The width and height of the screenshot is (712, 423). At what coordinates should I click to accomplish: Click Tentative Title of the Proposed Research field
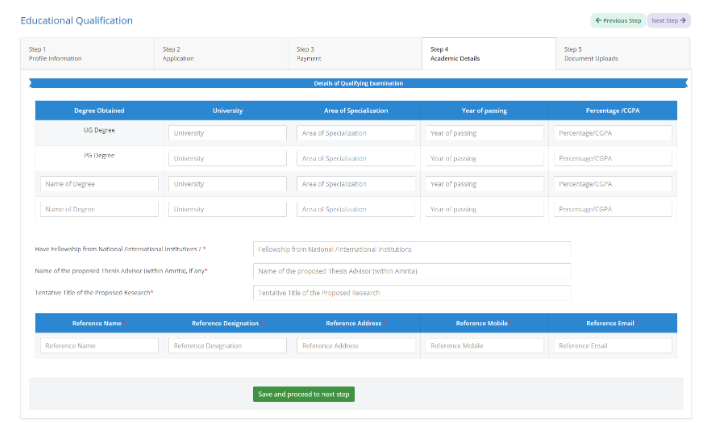tap(412, 293)
